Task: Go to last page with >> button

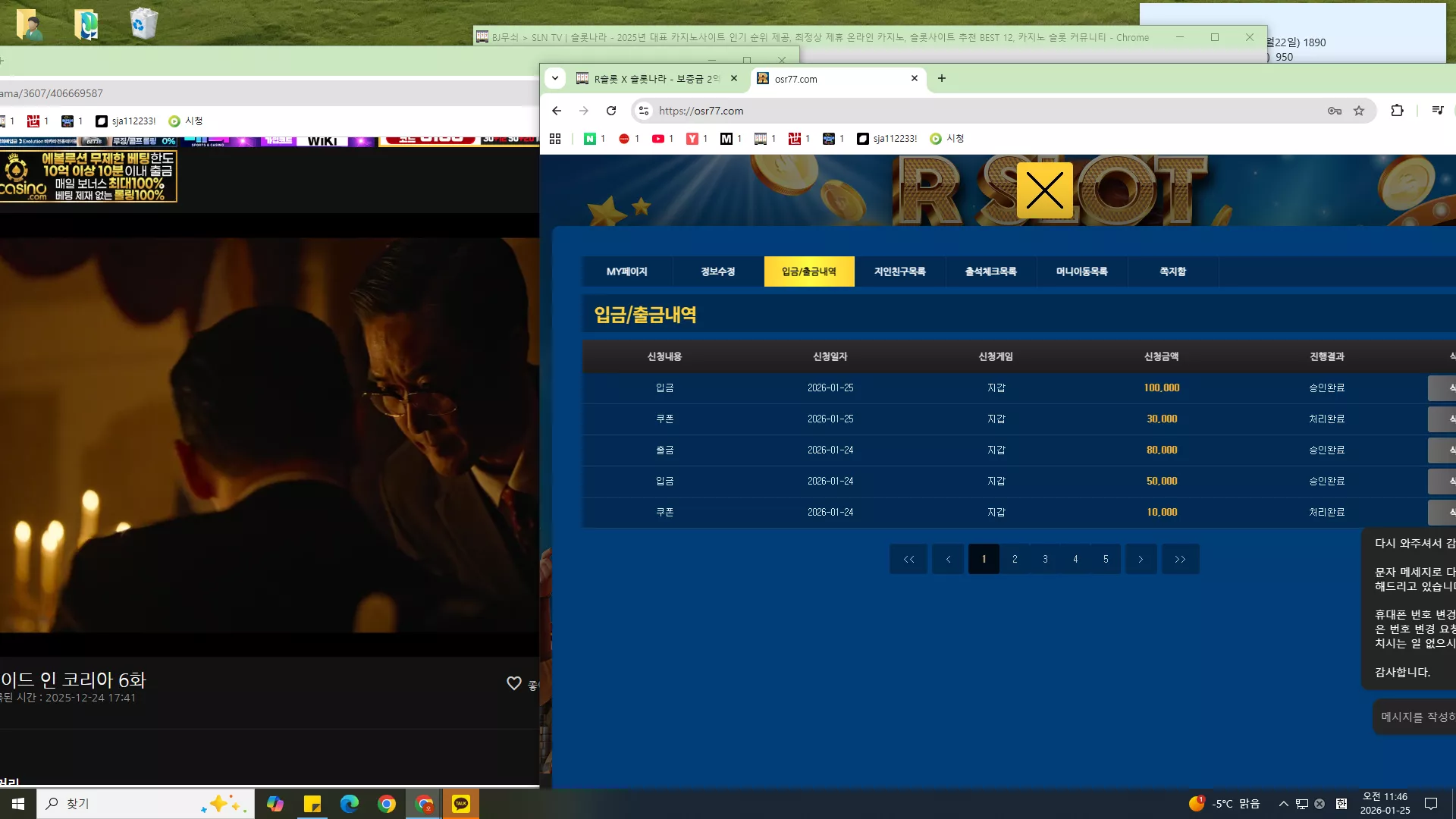Action: click(x=1180, y=559)
